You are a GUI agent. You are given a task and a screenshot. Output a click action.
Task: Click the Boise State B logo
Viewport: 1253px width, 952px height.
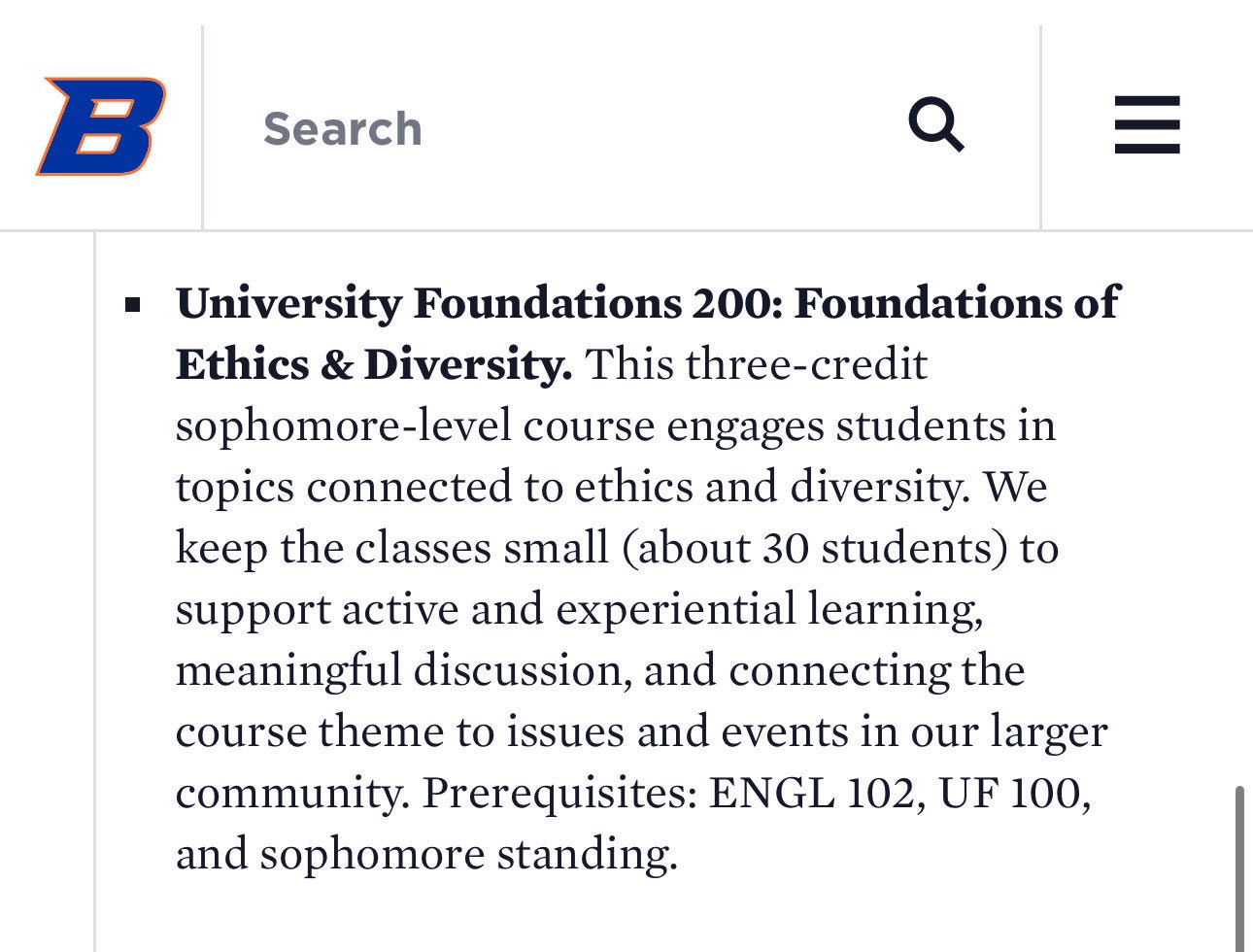[101, 126]
